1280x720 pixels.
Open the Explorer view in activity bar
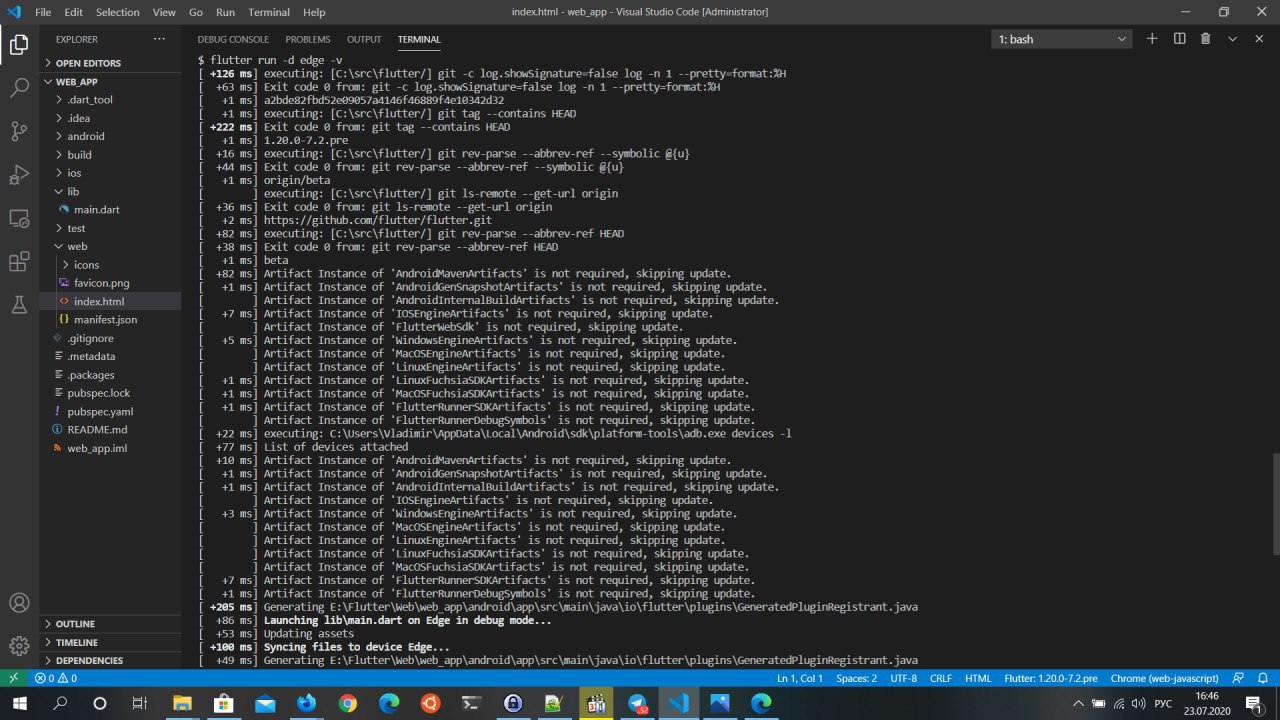click(19, 45)
